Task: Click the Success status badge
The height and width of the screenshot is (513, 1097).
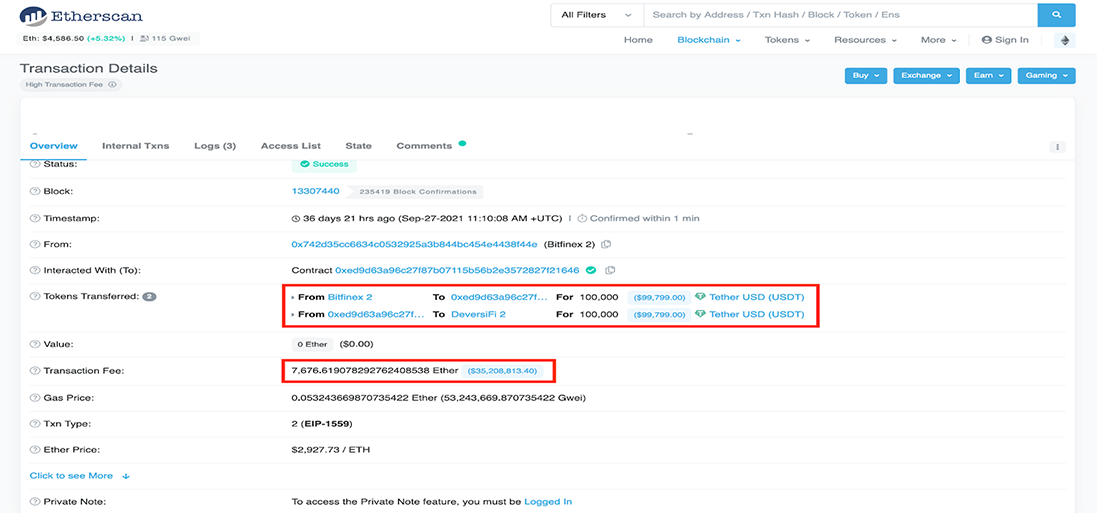Action: coord(325,164)
